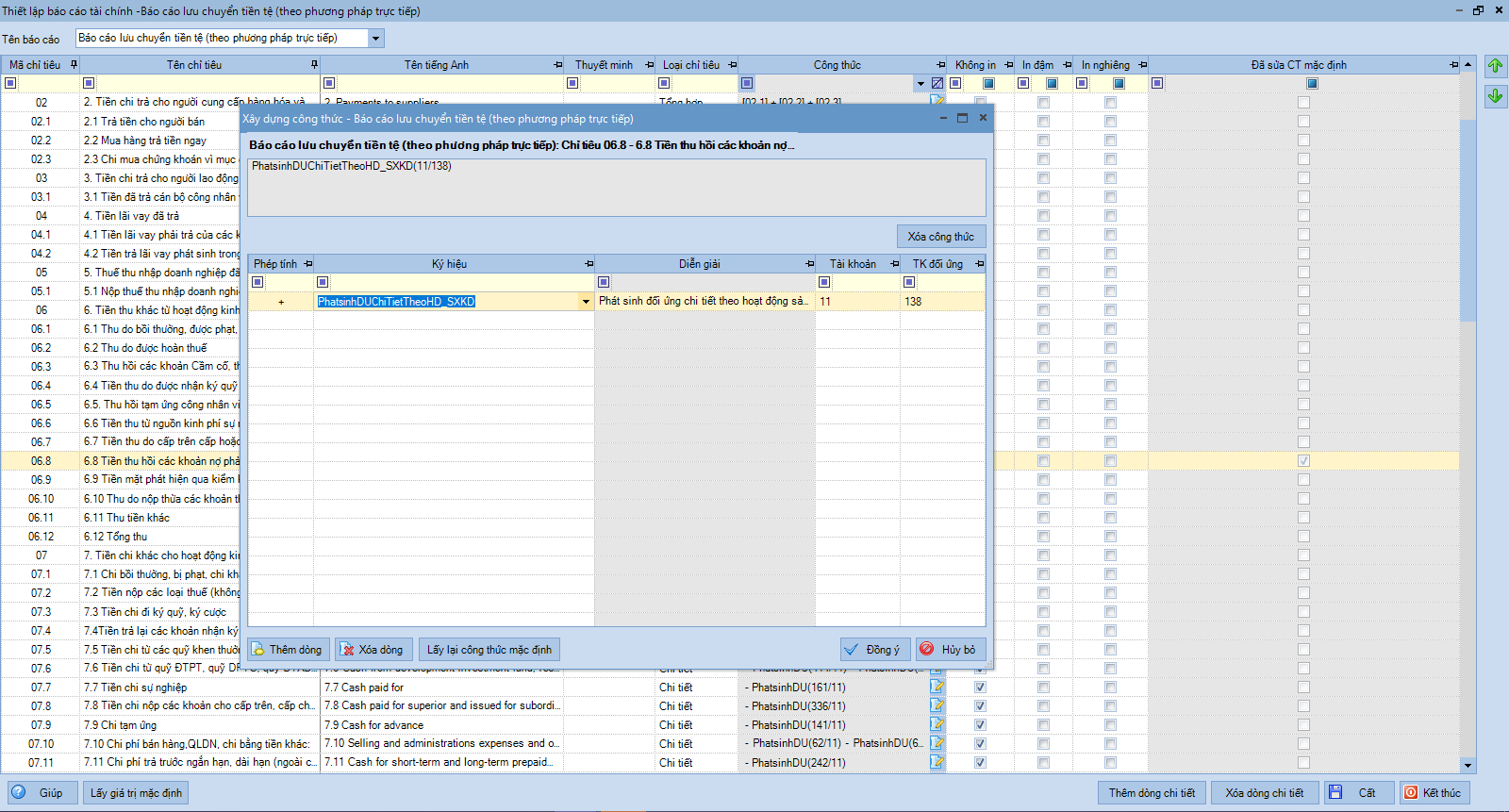
Task: Pin the Thuyết minh column
Action: click(649, 65)
